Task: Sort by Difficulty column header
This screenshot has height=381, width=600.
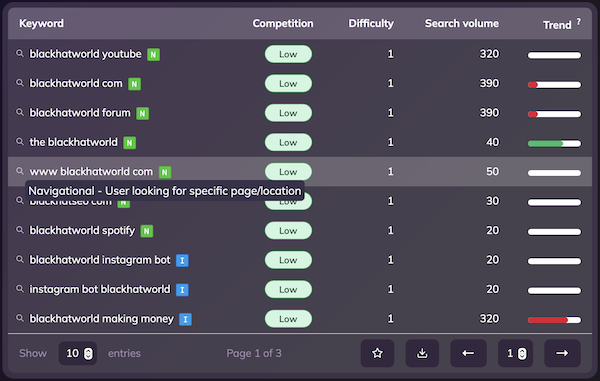Action: pyautogui.click(x=371, y=24)
